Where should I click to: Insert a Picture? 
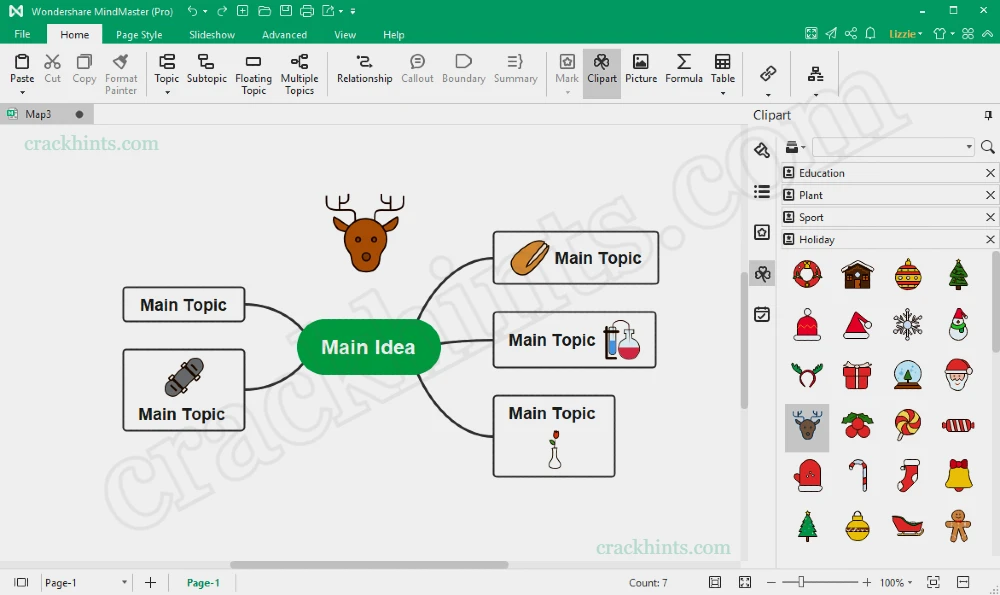pos(640,70)
